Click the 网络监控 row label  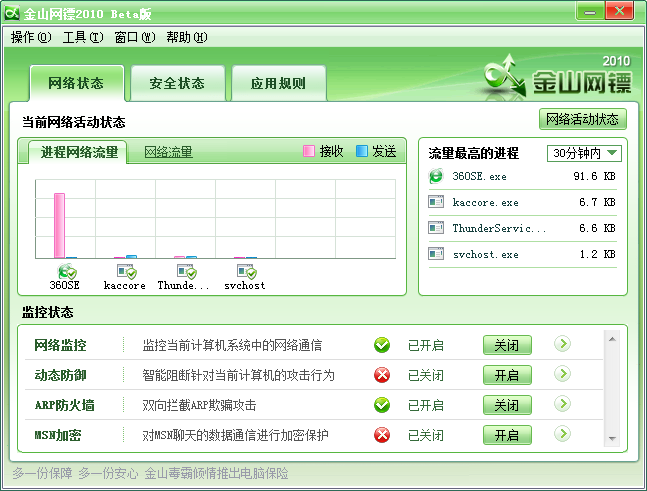[60, 345]
